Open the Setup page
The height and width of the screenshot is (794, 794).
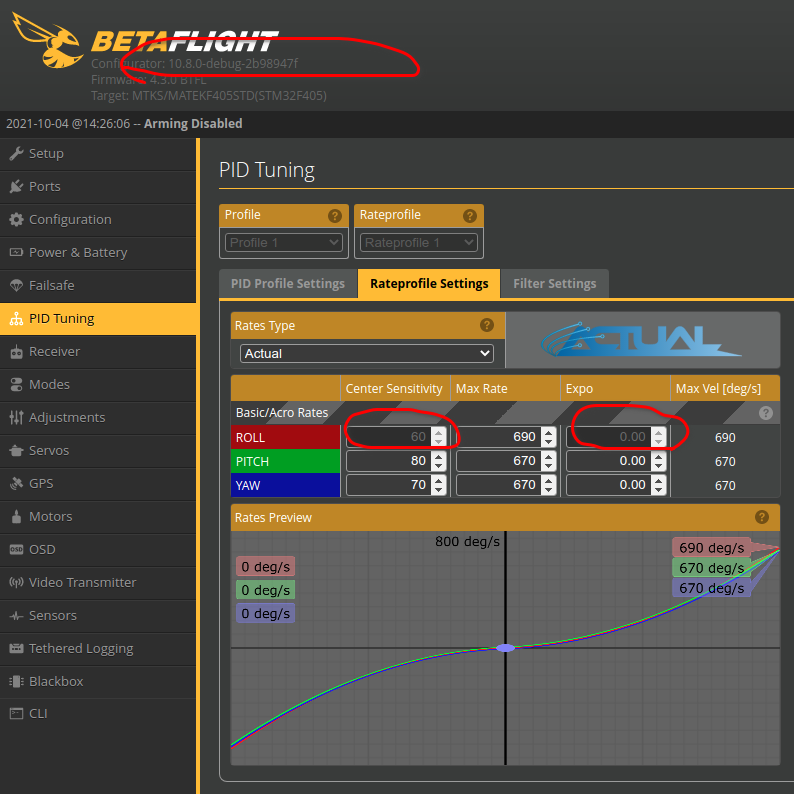tap(98, 153)
